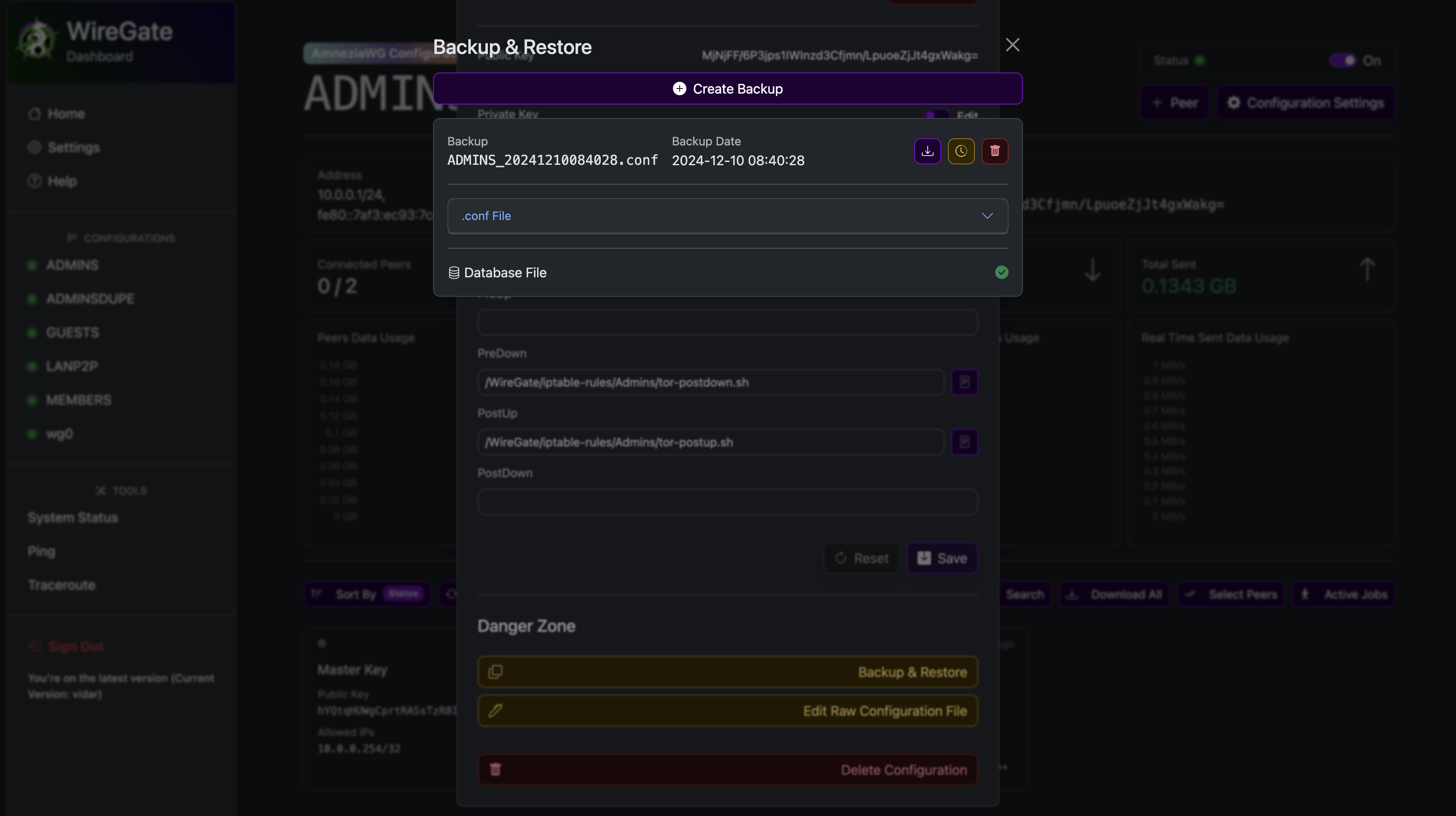Screen dimensions: 1456x816
Task: Select the MEMBERS configuration
Action: tap(78, 400)
